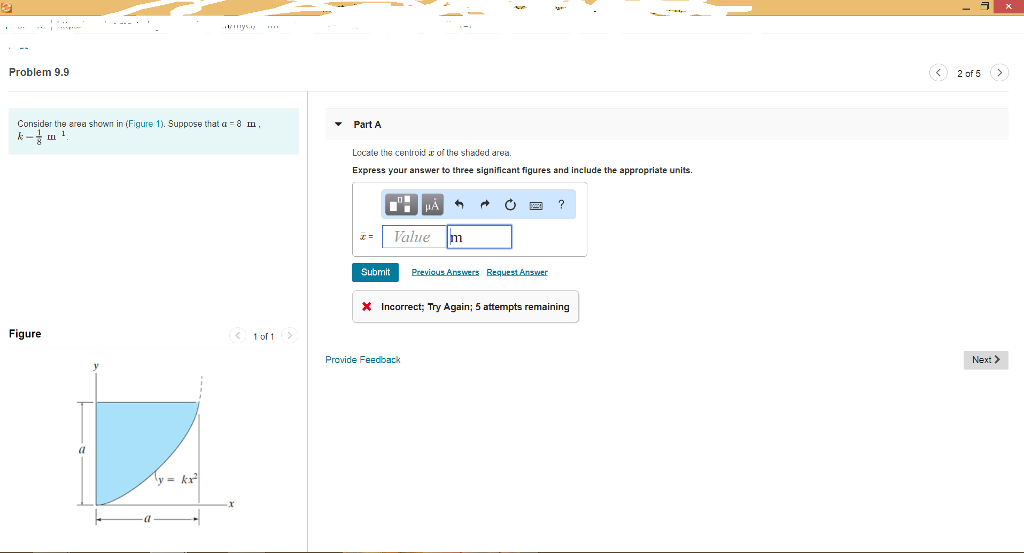Reset the answer box contents
The height and width of the screenshot is (553, 1024).
pyautogui.click(x=510, y=204)
